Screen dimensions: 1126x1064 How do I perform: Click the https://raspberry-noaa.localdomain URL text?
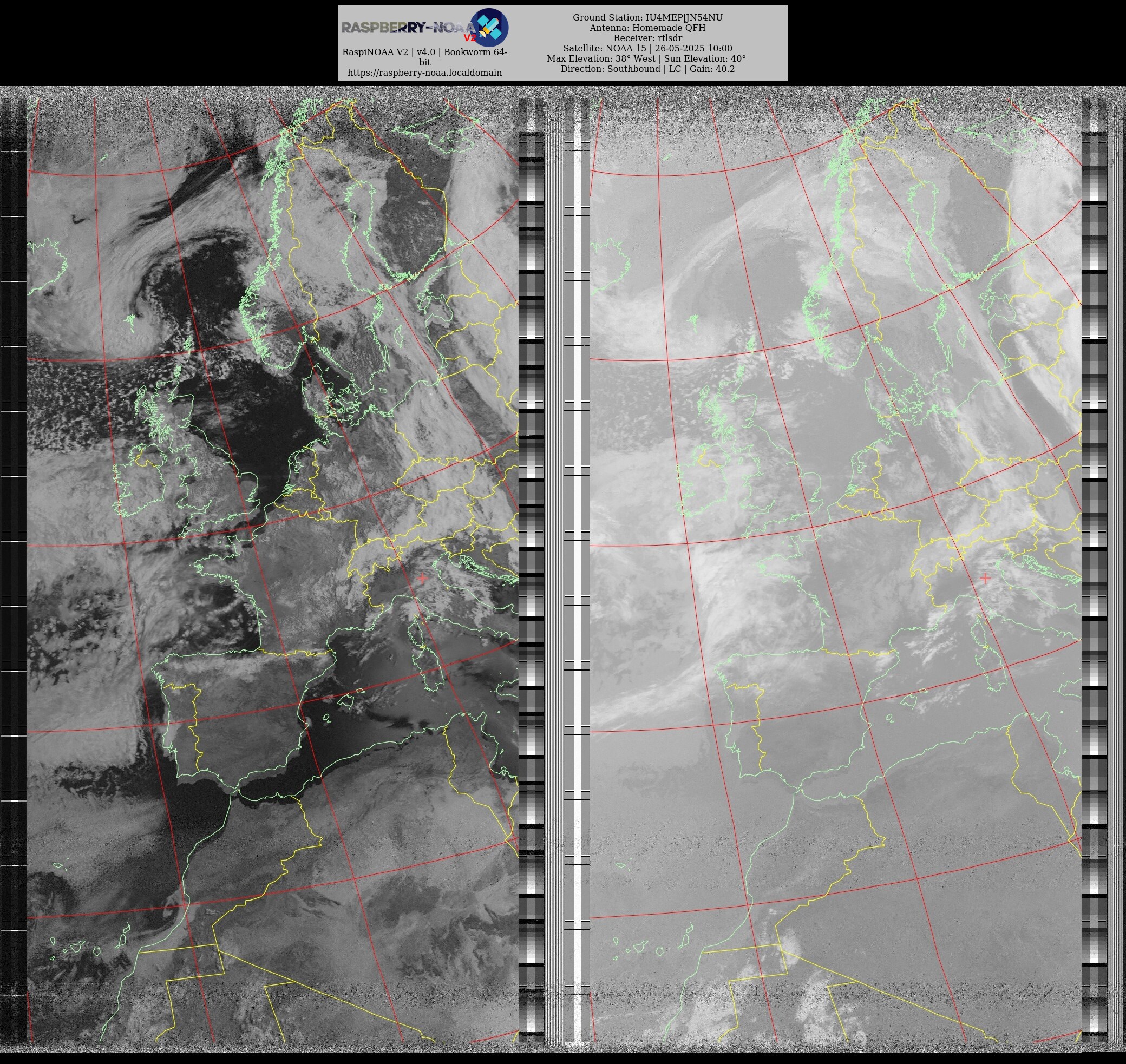(424, 73)
